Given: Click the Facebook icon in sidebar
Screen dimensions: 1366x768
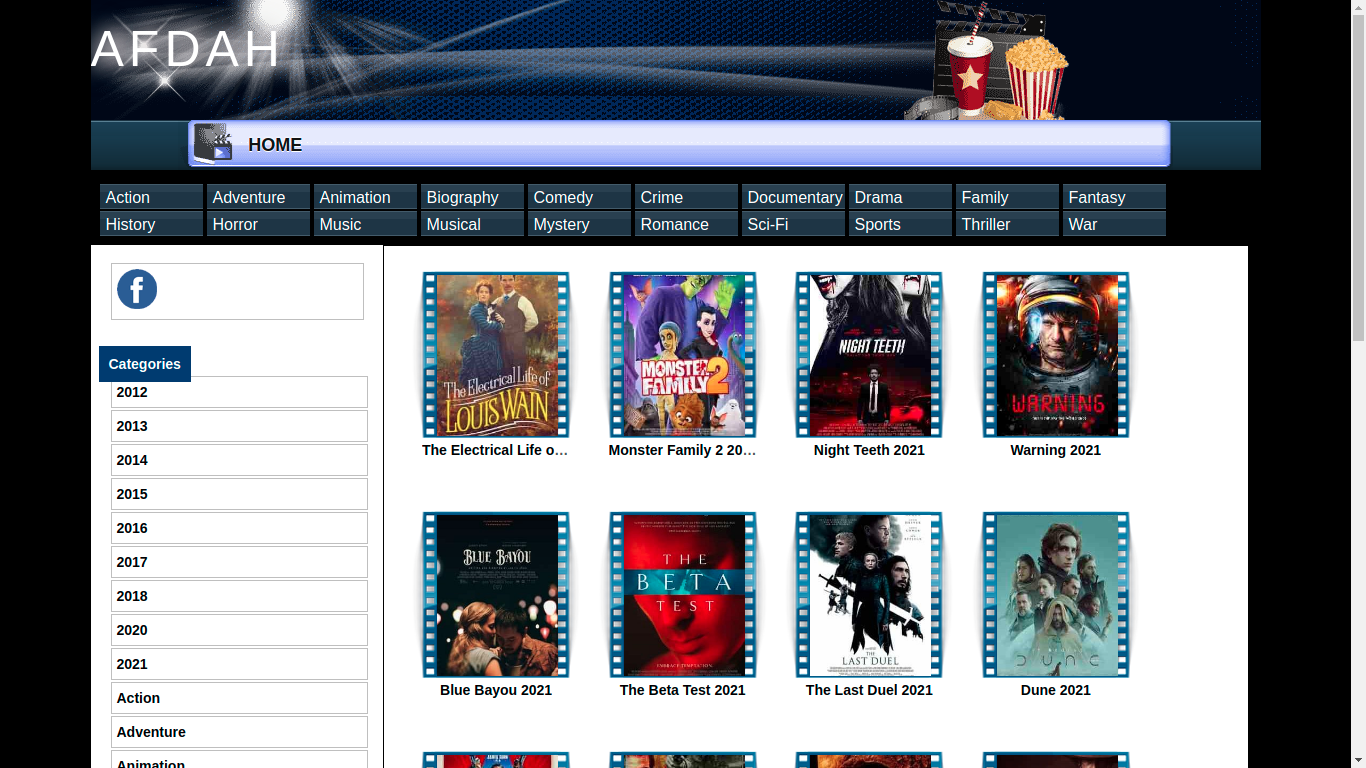Looking at the screenshot, I should [137, 290].
